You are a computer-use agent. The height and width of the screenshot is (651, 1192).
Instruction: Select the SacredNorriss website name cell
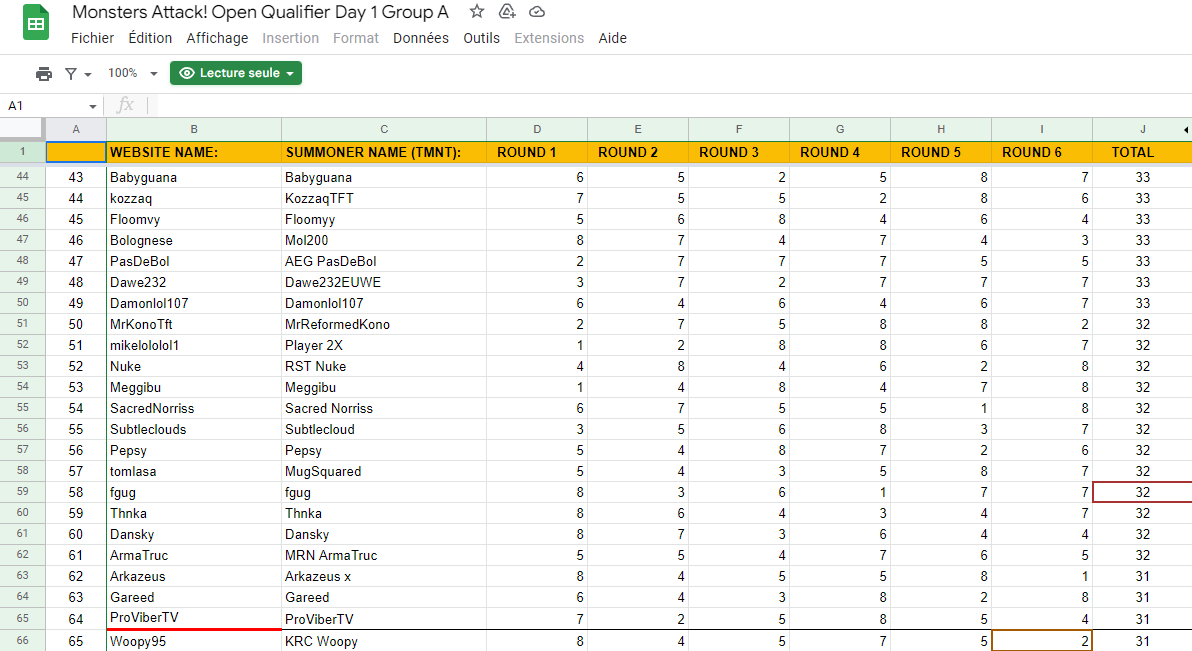pos(194,408)
